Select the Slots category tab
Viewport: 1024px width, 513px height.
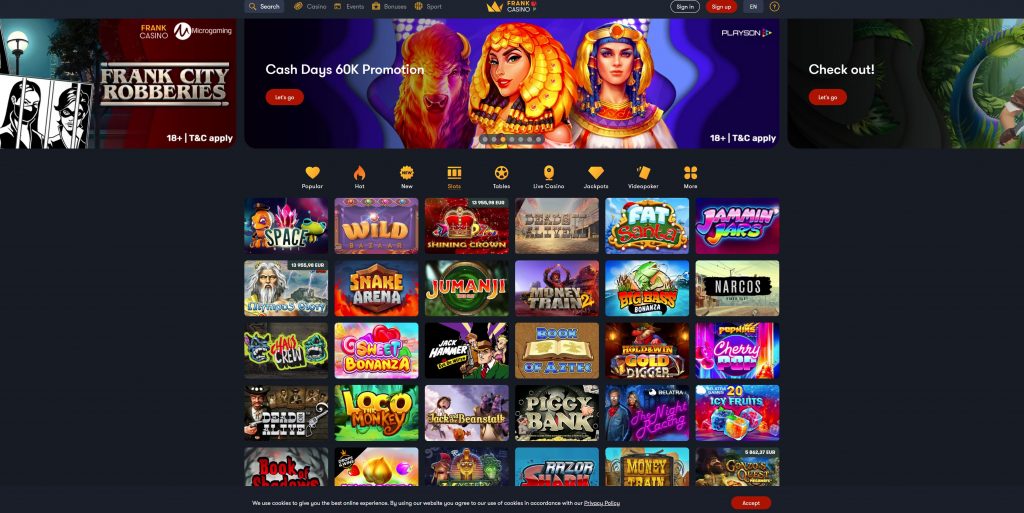click(x=454, y=177)
